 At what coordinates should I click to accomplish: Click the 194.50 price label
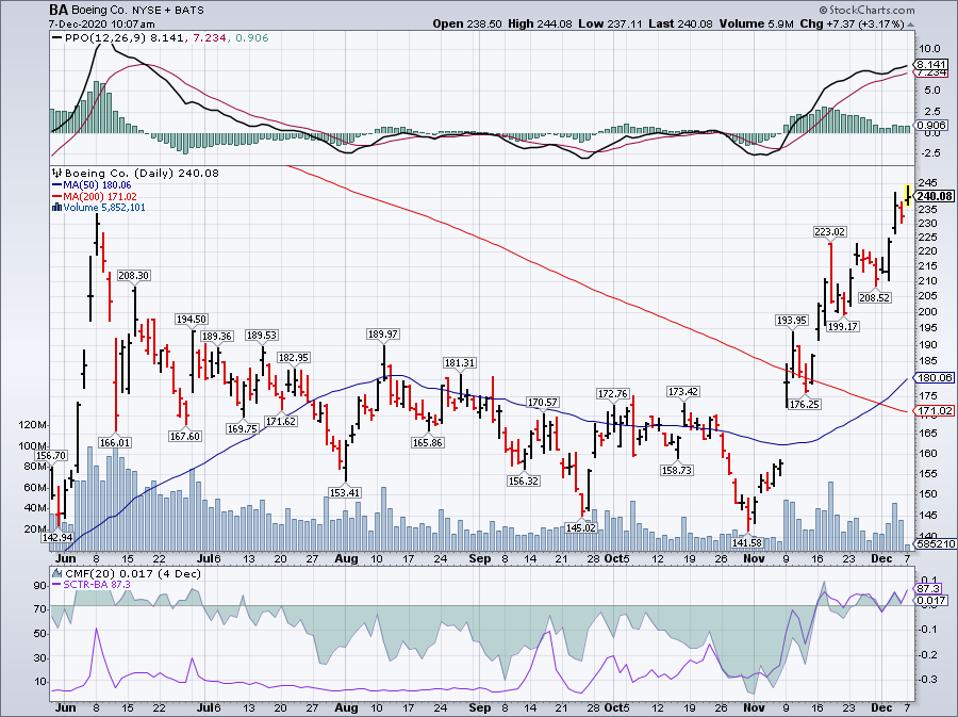(x=192, y=319)
